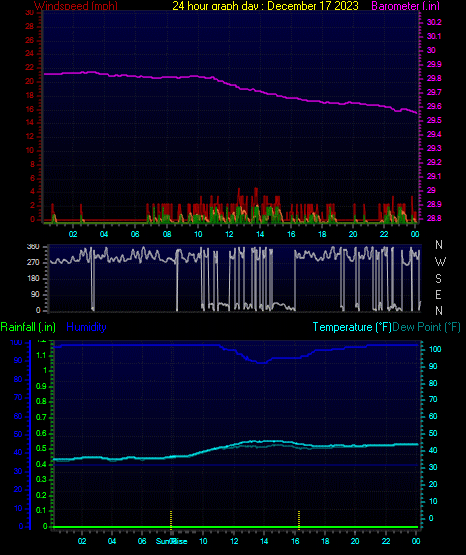Click the 12 hour tick on wind chart

click(x=229, y=234)
